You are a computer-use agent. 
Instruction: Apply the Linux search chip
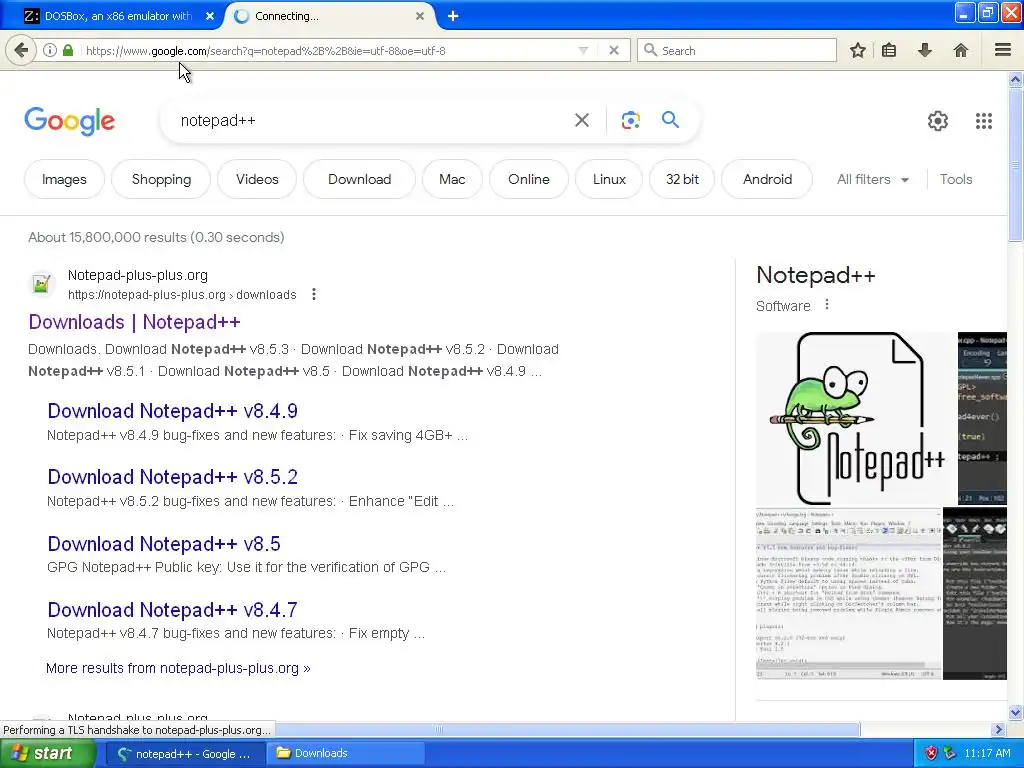[x=609, y=179]
